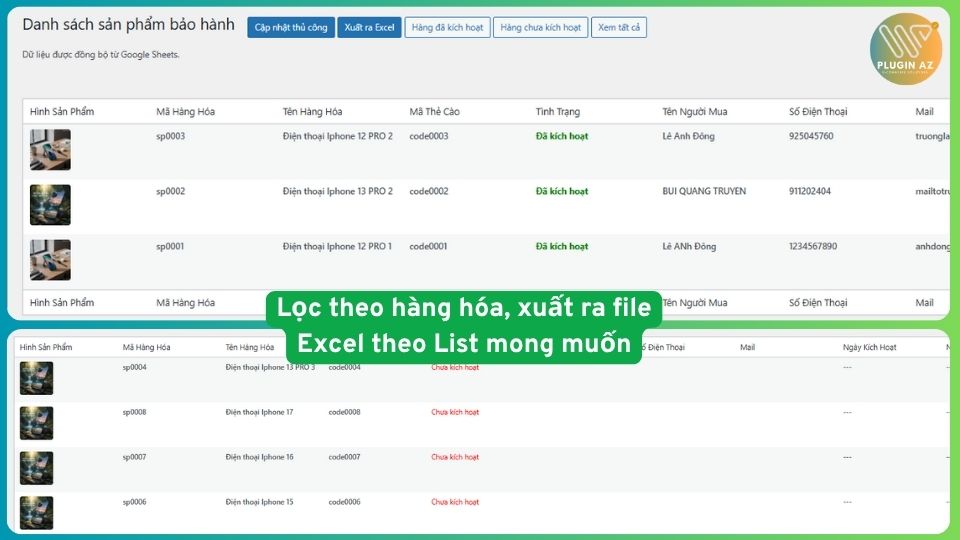960x540 pixels.
Task: Click the code0003 warranty code cell
Action: [429, 136]
